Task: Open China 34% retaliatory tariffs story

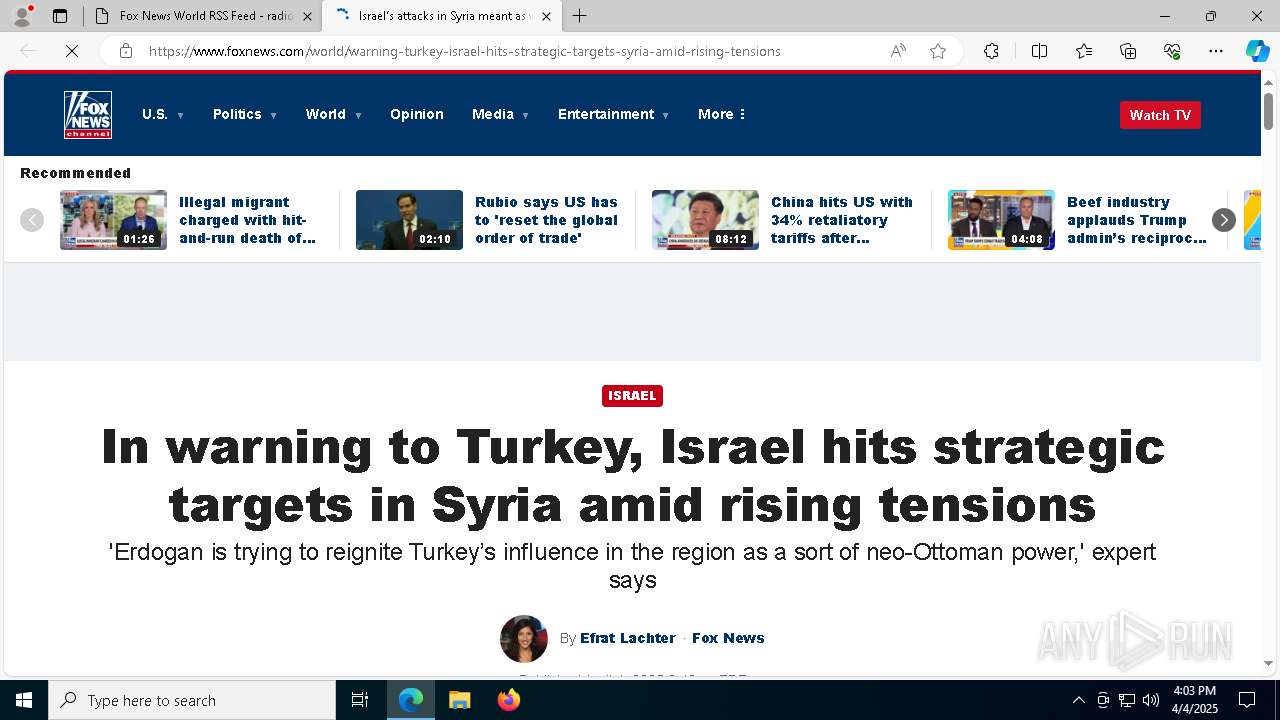Action: point(842,220)
